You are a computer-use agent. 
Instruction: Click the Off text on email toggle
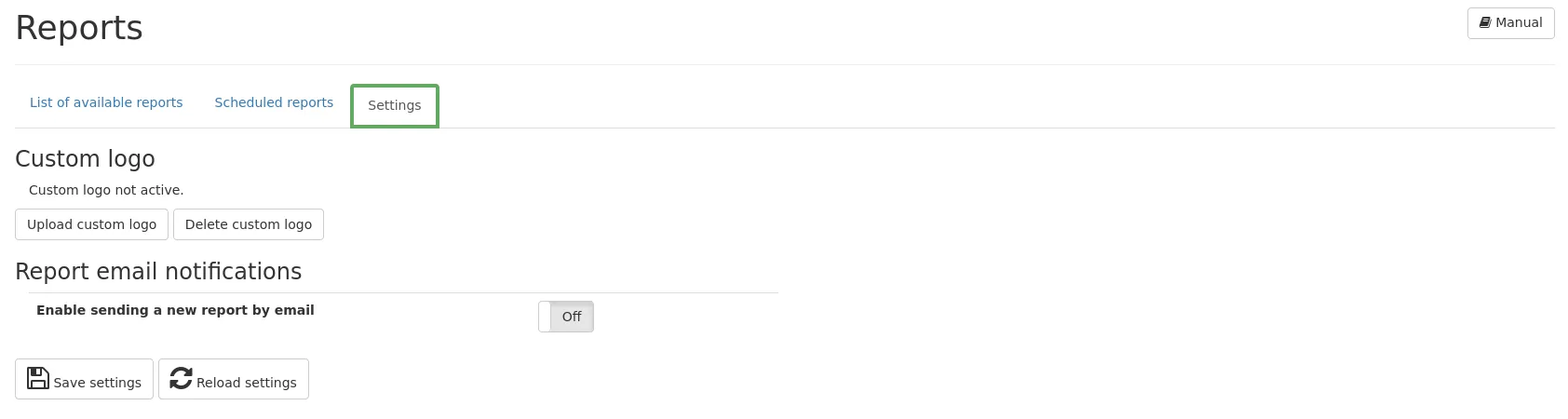point(572,317)
